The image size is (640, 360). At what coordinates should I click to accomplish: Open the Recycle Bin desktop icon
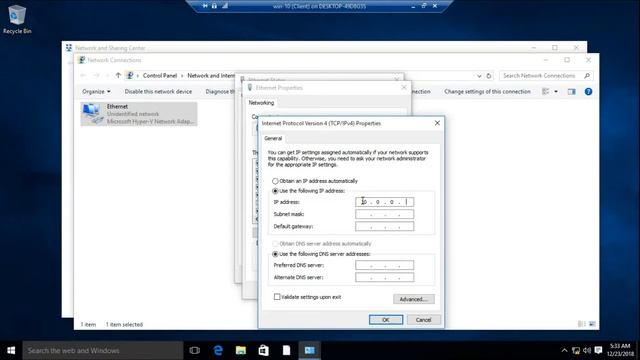(16, 19)
